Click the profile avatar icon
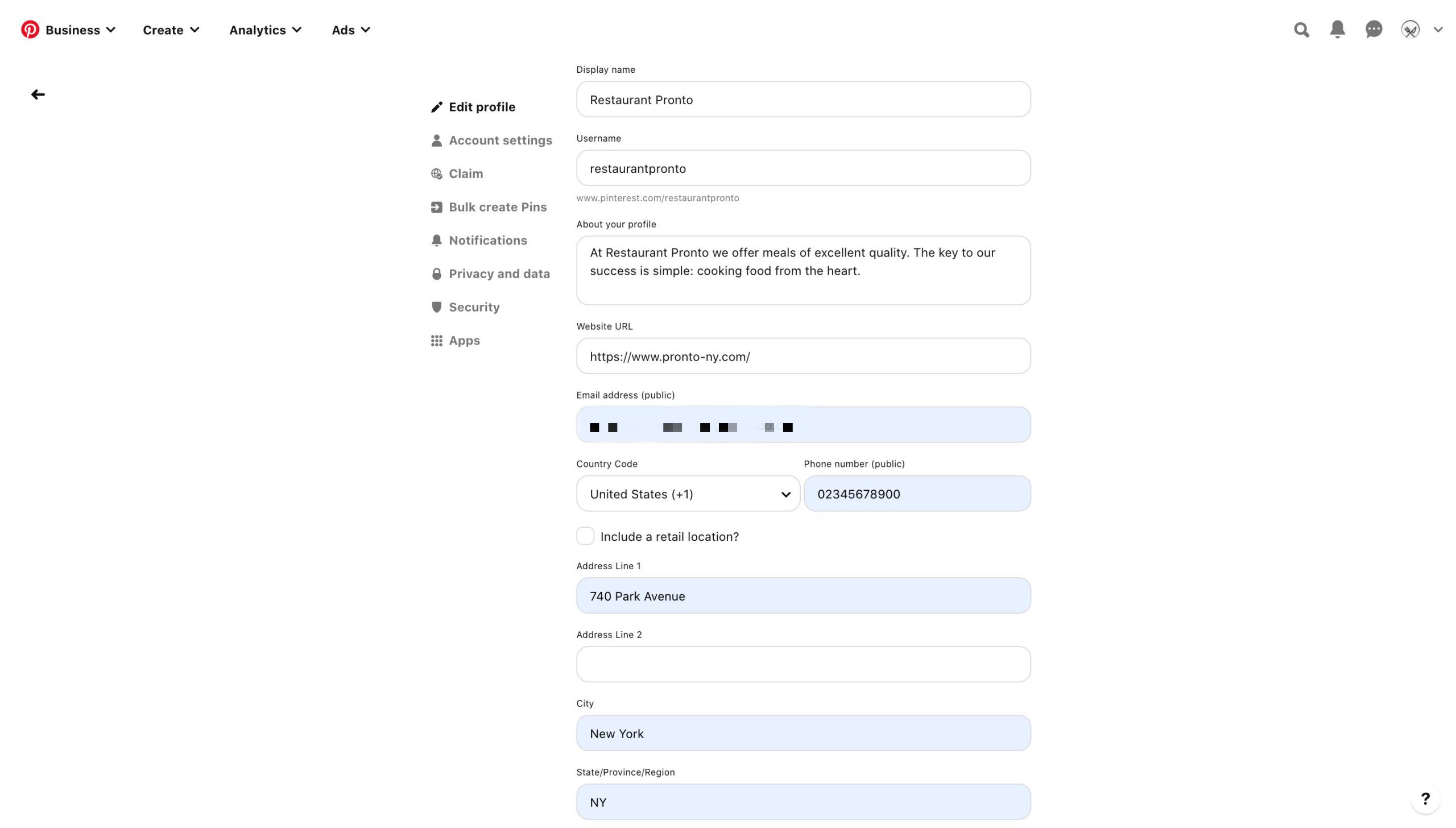 click(1410, 30)
